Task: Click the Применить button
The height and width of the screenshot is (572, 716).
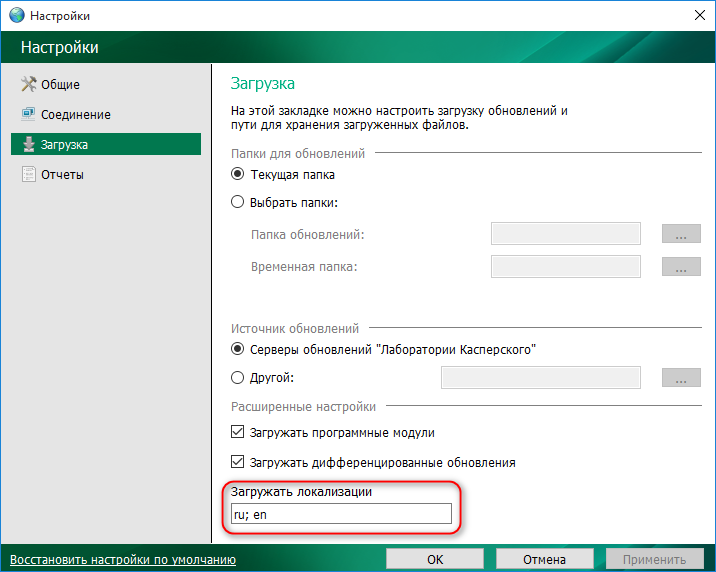Action: pos(655,559)
